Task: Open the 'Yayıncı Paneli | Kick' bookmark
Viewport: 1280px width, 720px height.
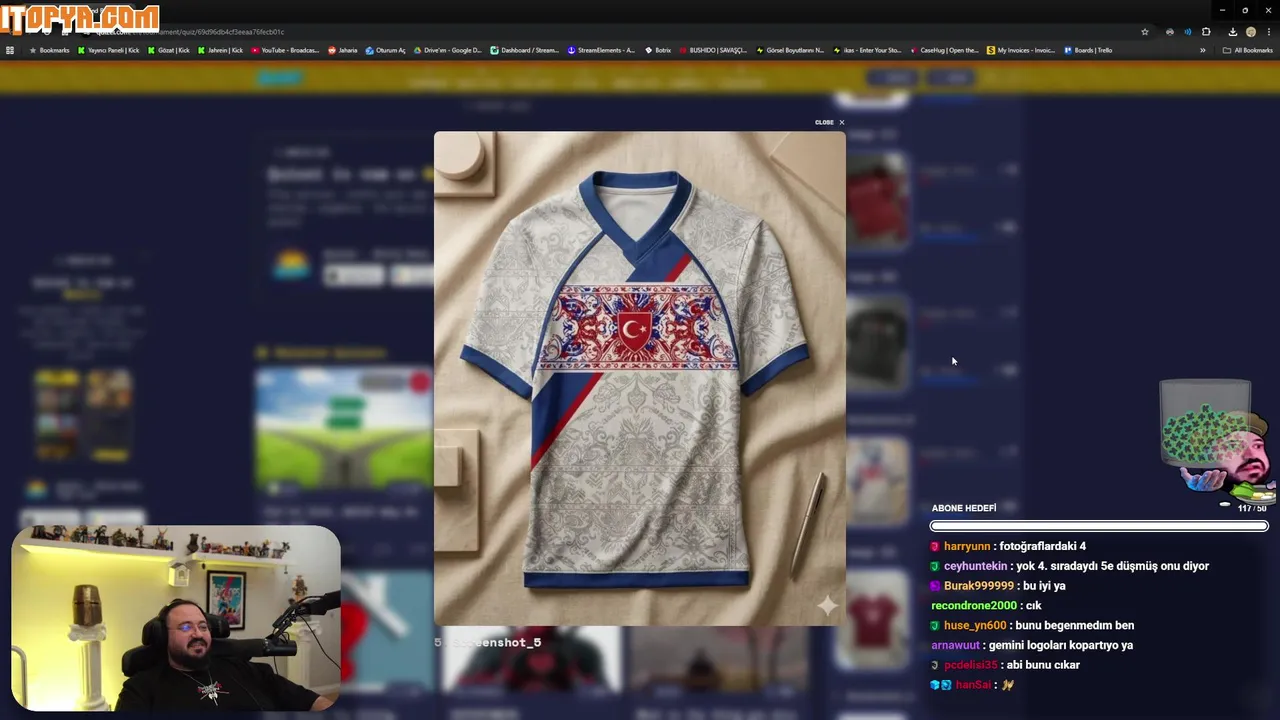Action: click(108, 50)
